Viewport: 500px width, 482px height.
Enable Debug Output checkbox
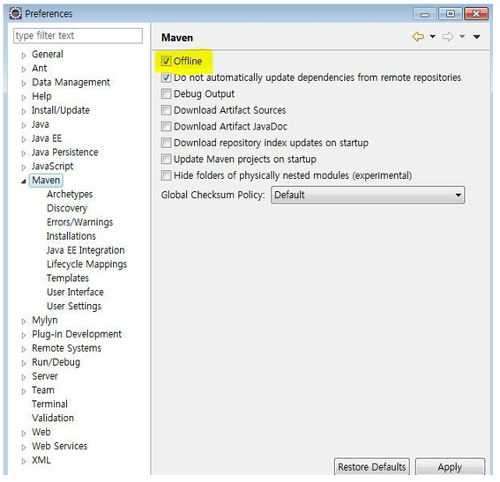[166, 94]
